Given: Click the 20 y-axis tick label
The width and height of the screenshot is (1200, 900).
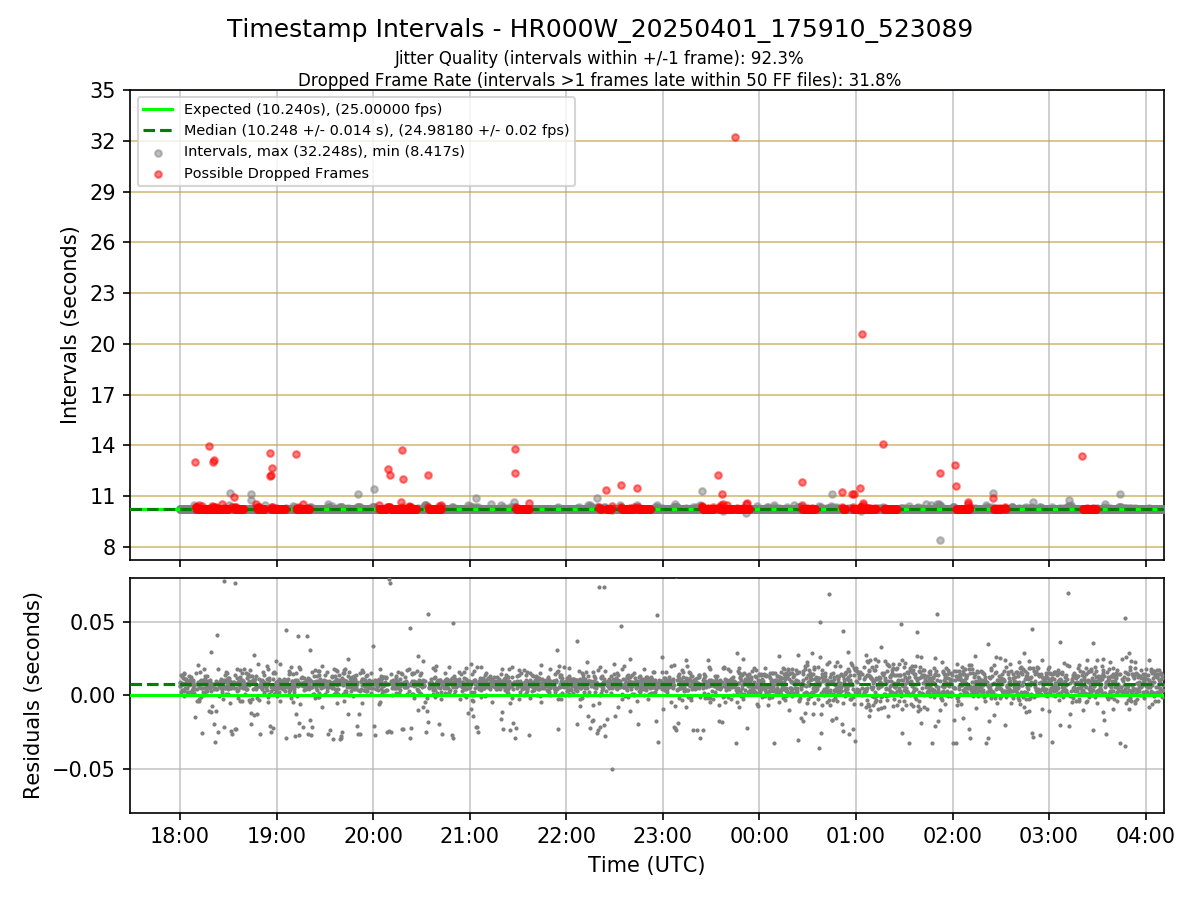Looking at the screenshot, I should tap(103, 344).
